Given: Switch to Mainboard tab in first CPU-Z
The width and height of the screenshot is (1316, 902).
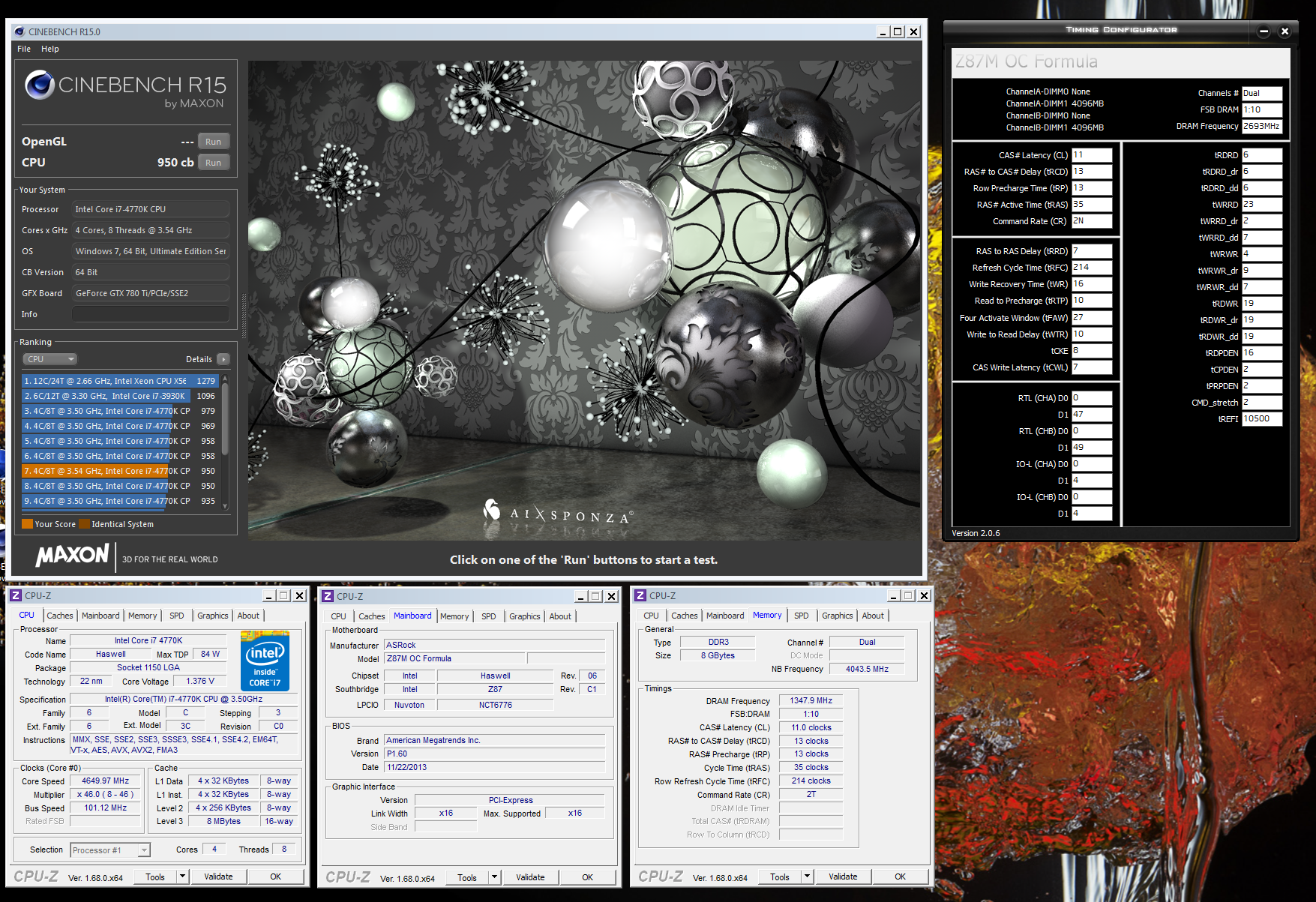Looking at the screenshot, I should tap(100, 616).
